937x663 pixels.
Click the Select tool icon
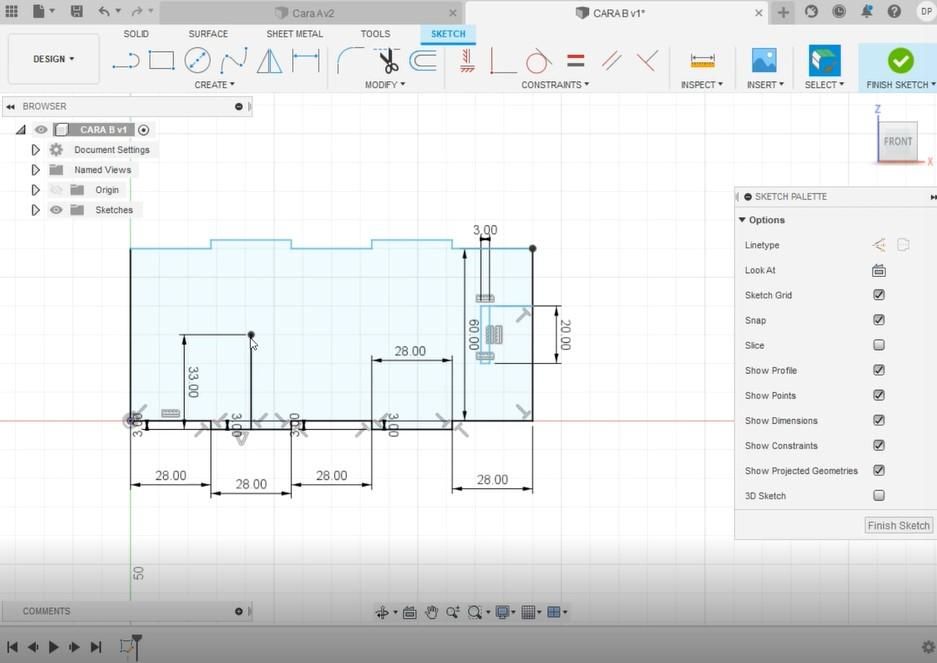click(825, 60)
